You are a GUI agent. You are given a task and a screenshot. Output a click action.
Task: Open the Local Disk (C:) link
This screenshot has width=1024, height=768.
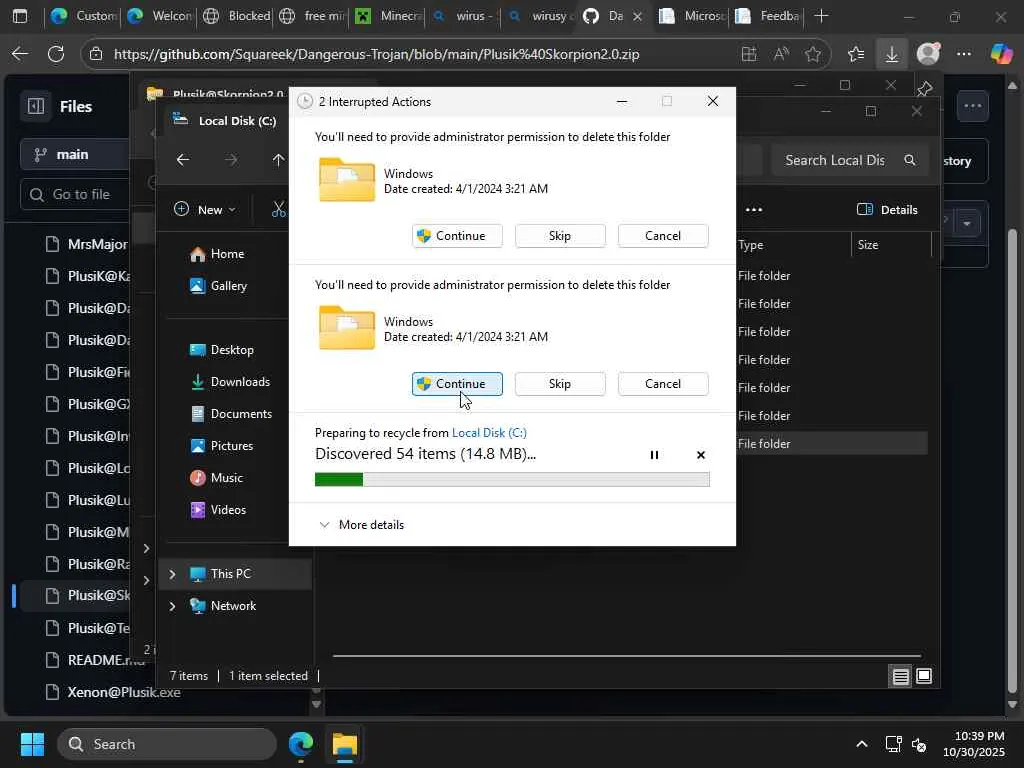click(489, 432)
